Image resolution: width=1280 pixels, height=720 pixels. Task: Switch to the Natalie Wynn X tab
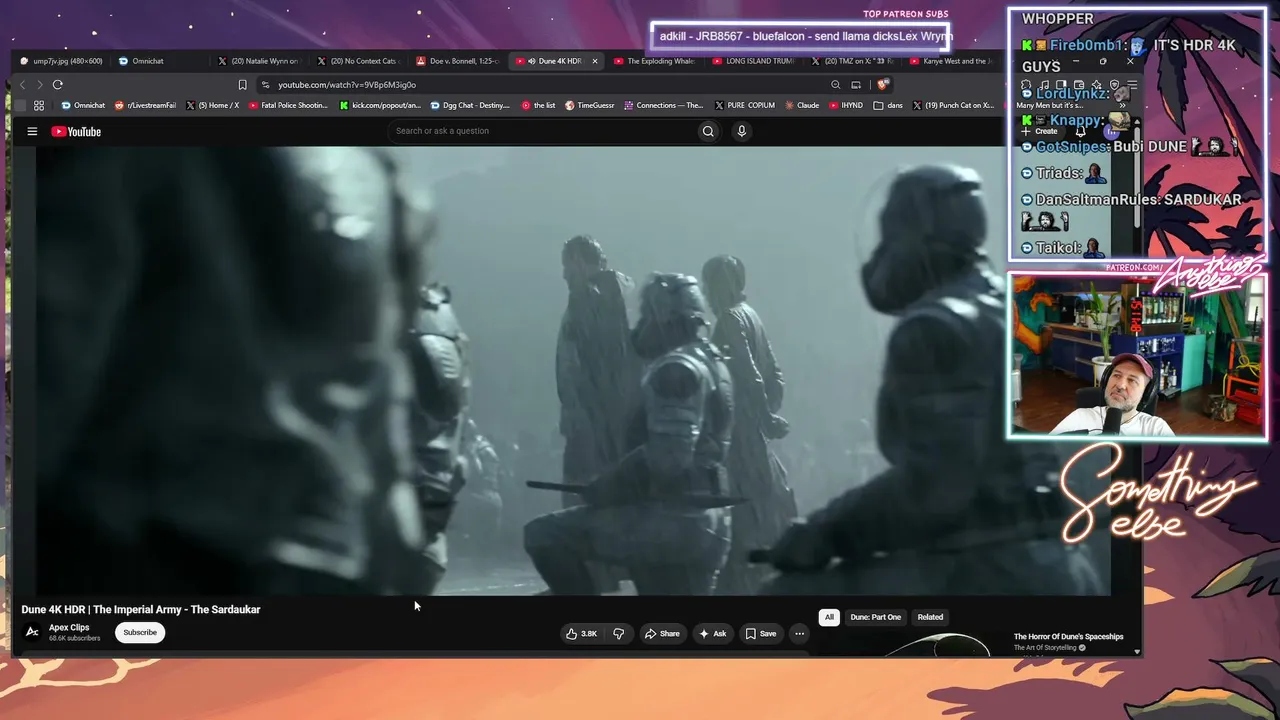click(x=258, y=61)
